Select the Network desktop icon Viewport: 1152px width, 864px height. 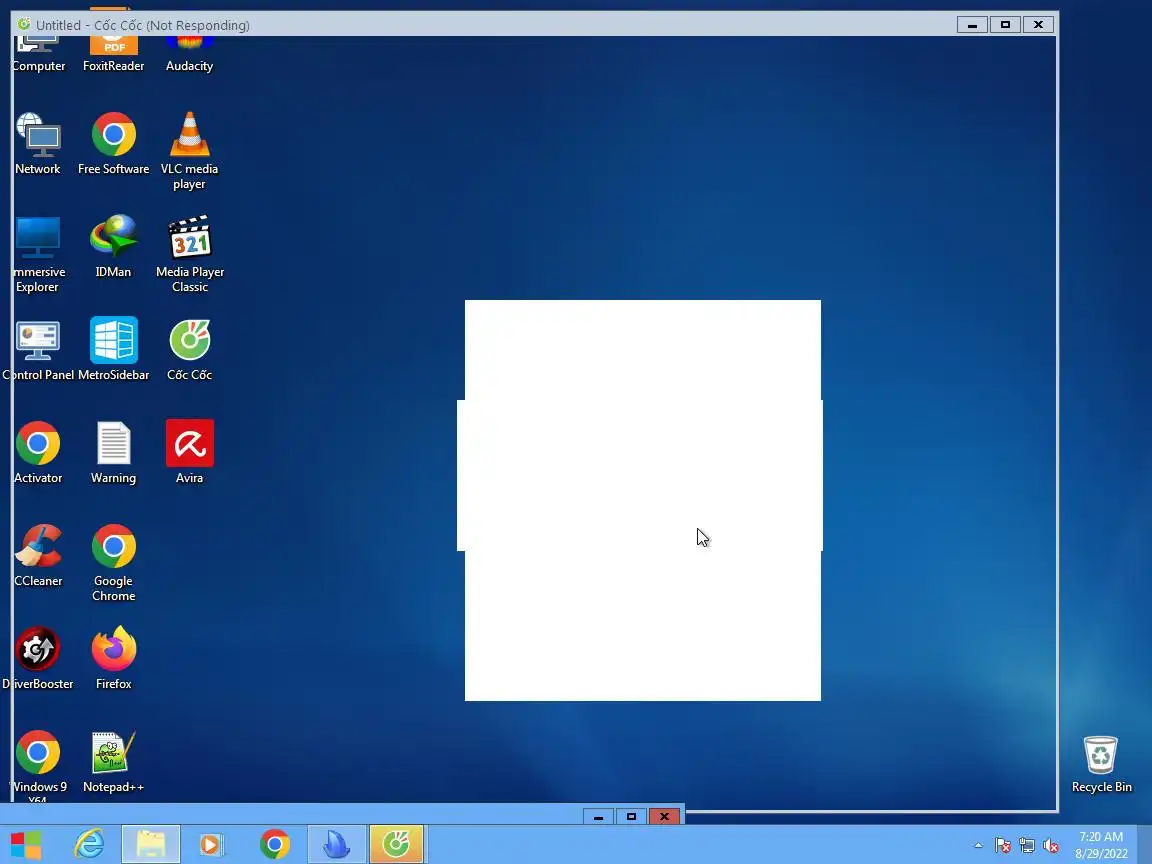(38, 143)
